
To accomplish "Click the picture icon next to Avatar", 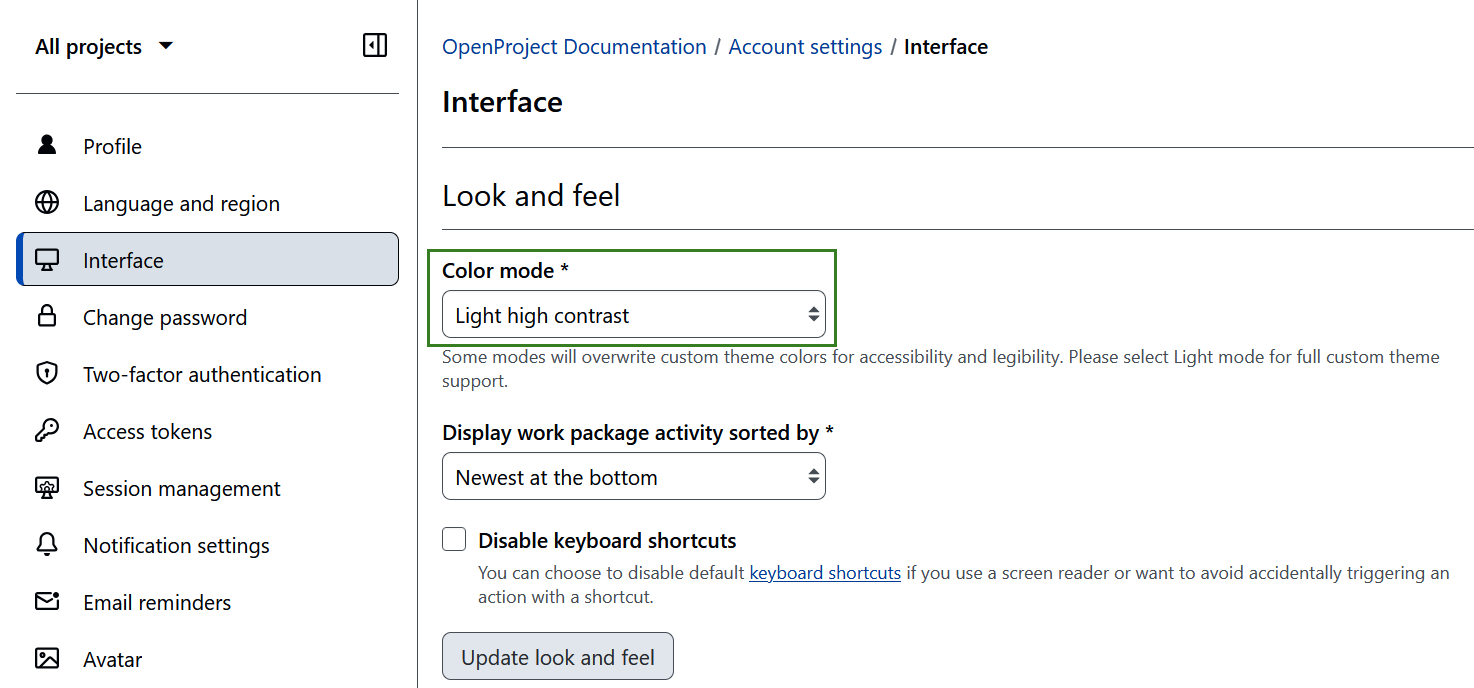I will tap(46, 659).
